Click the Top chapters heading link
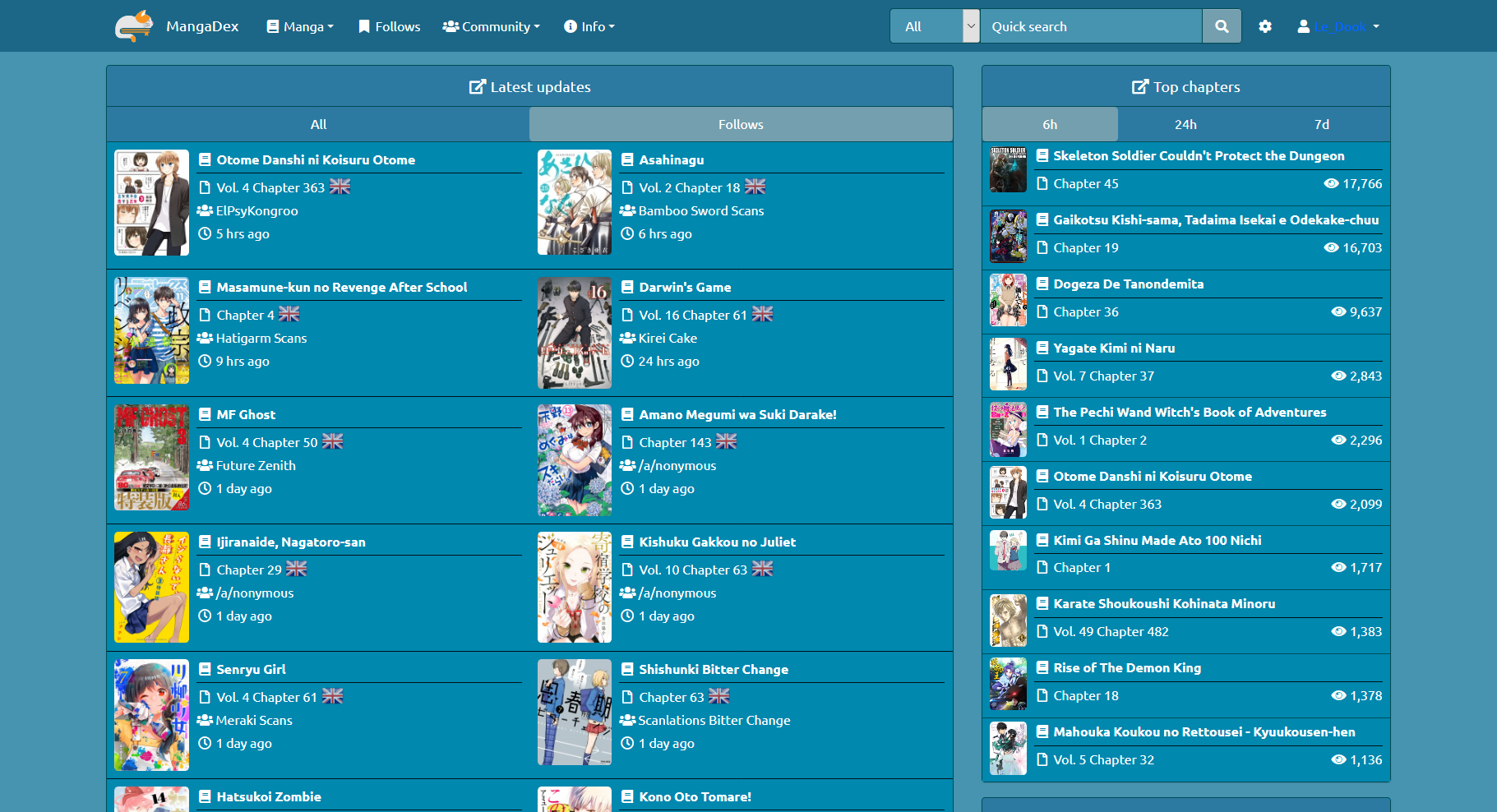The height and width of the screenshot is (812, 1497). [1196, 87]
